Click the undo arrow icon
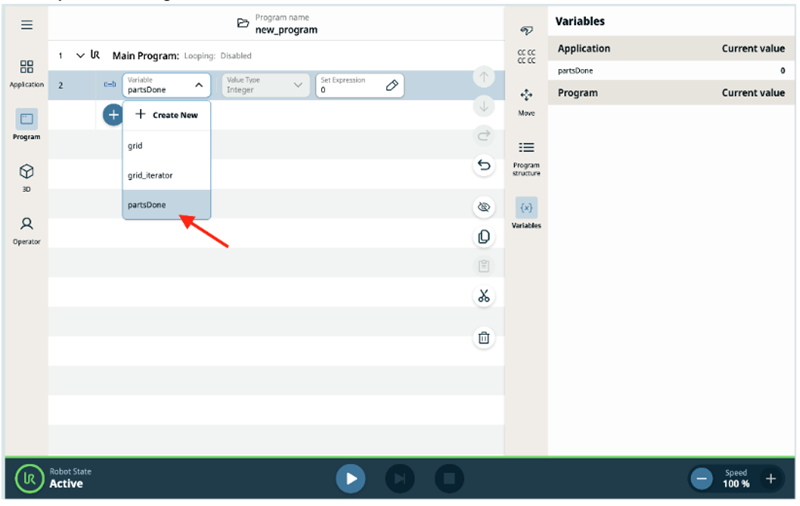This screenshot has height=506, width=800. pos(484,165)
